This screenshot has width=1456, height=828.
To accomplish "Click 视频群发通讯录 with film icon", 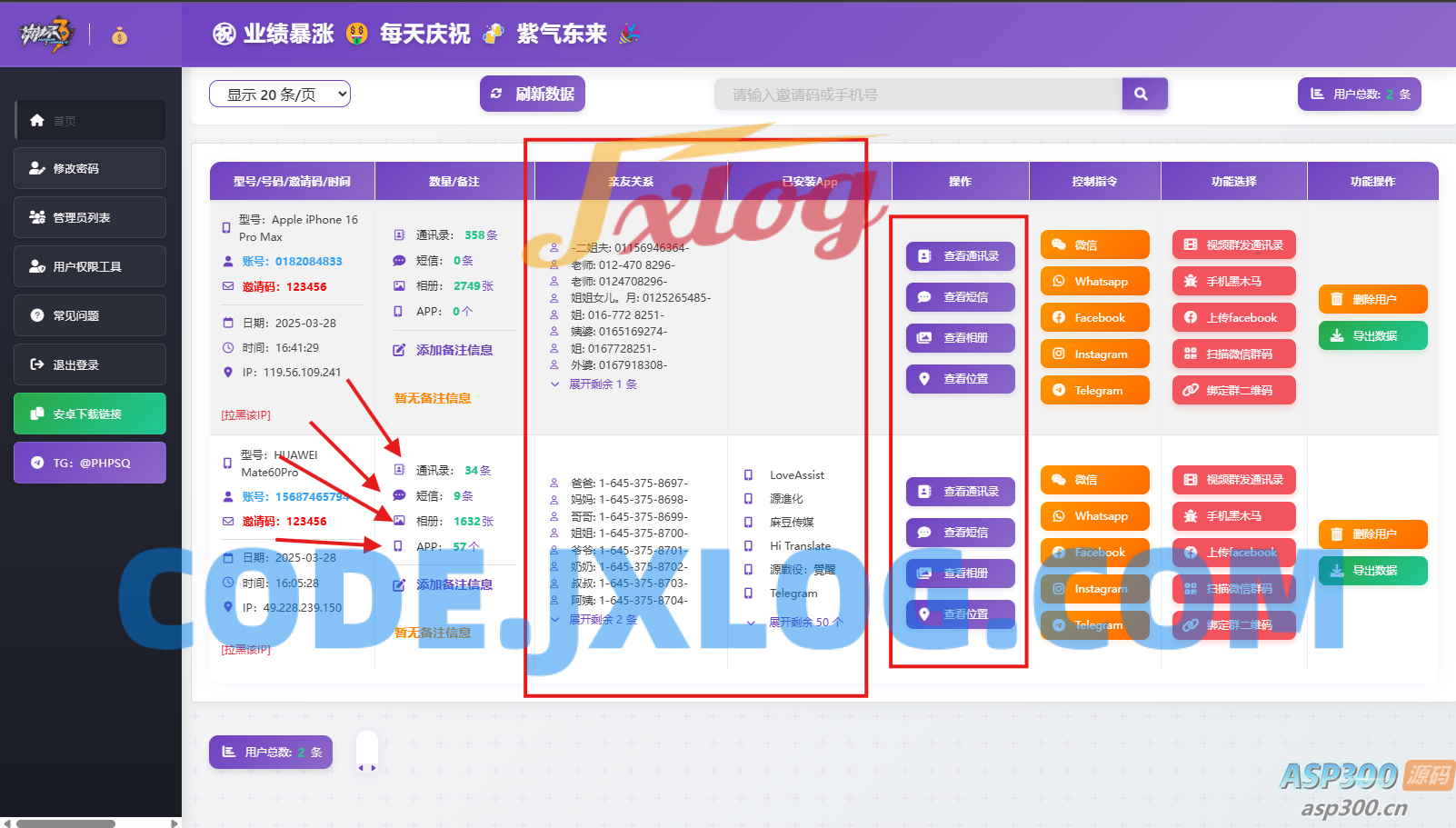I will pos(1233,244).
